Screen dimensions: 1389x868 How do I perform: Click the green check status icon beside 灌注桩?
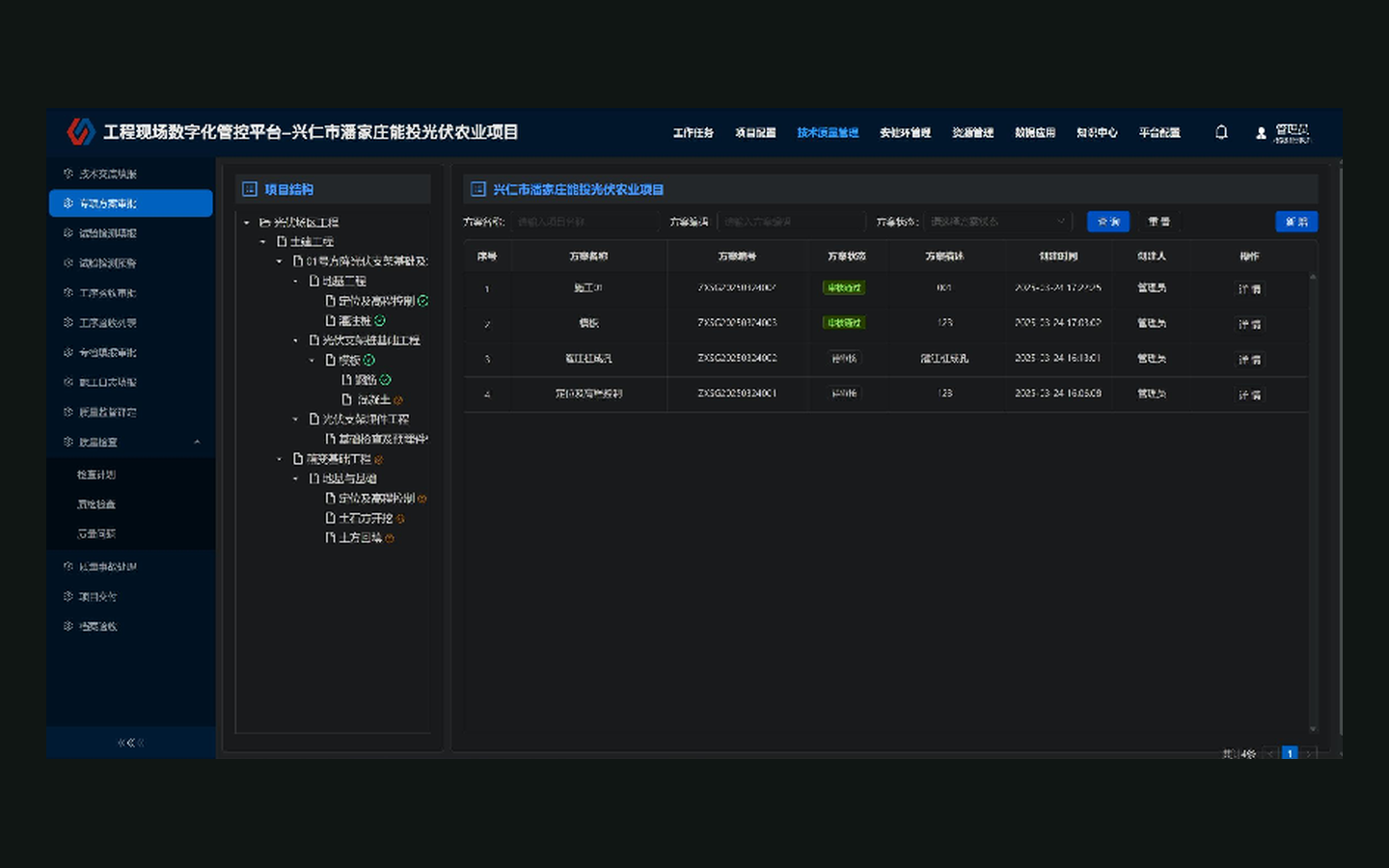(380, 321)
